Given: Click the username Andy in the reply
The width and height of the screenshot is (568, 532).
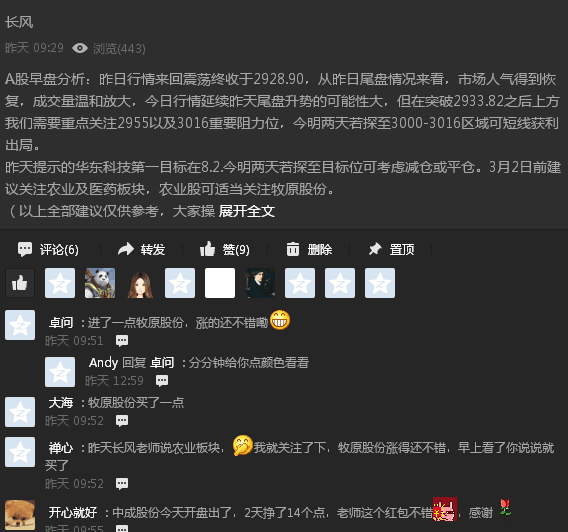Looking at the screenshot, I should (103, 363).
